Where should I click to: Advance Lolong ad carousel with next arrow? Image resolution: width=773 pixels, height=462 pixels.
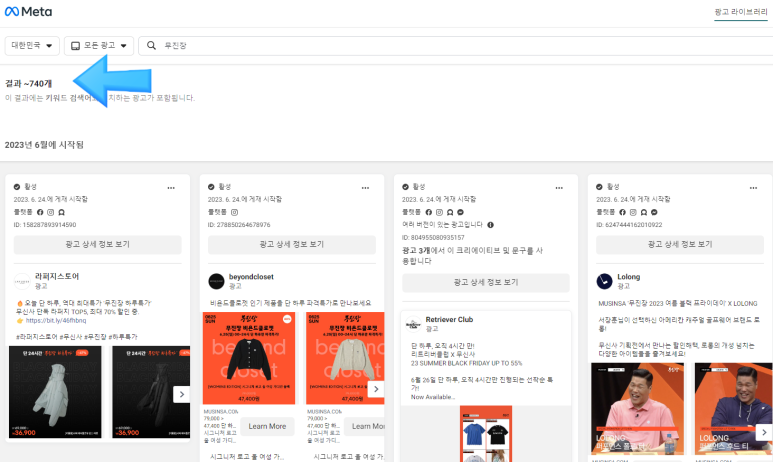tap(764, 432)
